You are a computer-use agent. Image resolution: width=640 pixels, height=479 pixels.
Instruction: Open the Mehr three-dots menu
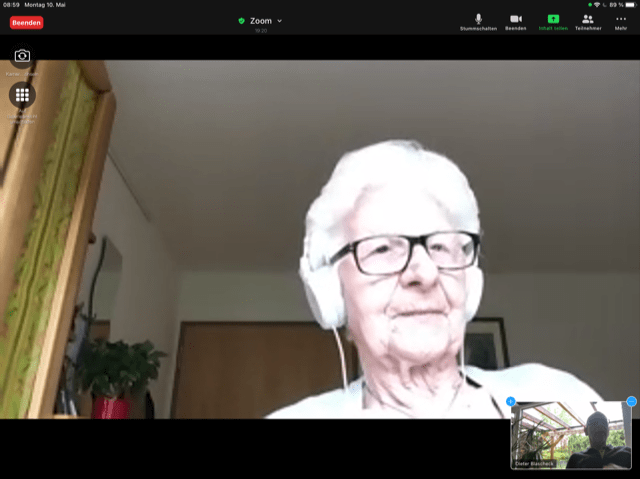pos(621,21)
